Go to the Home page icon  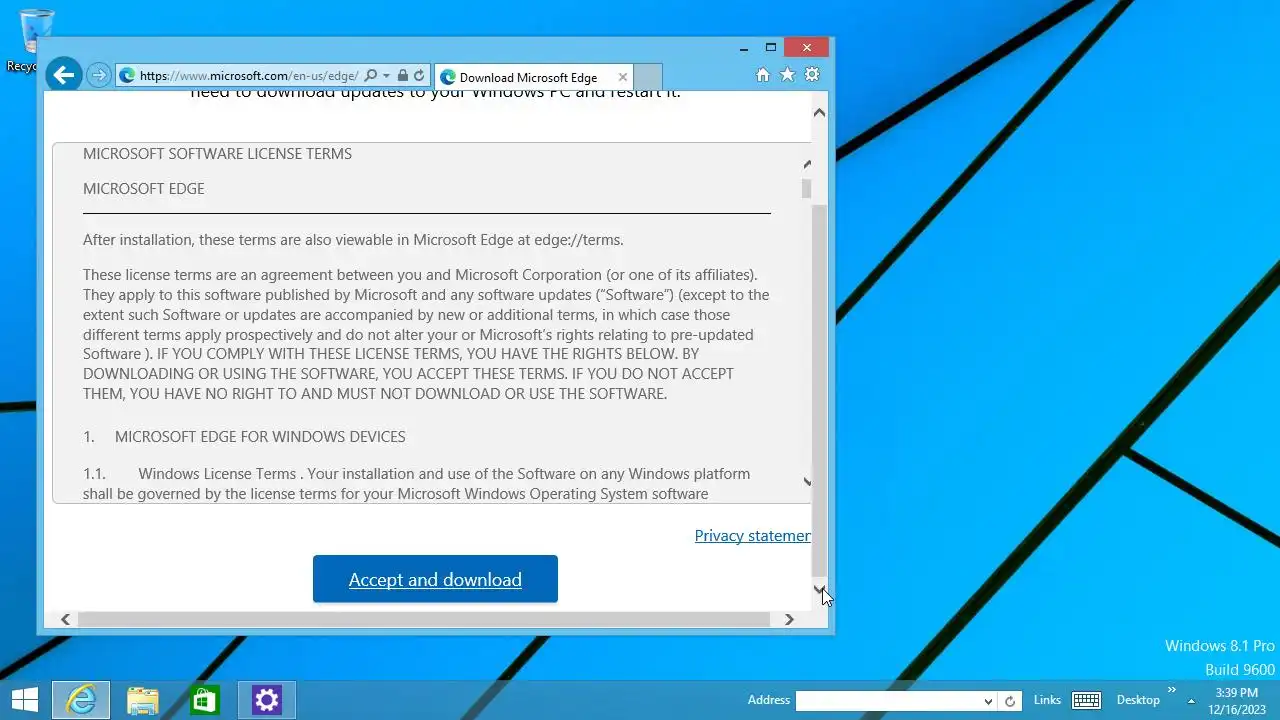coord(763,75)
